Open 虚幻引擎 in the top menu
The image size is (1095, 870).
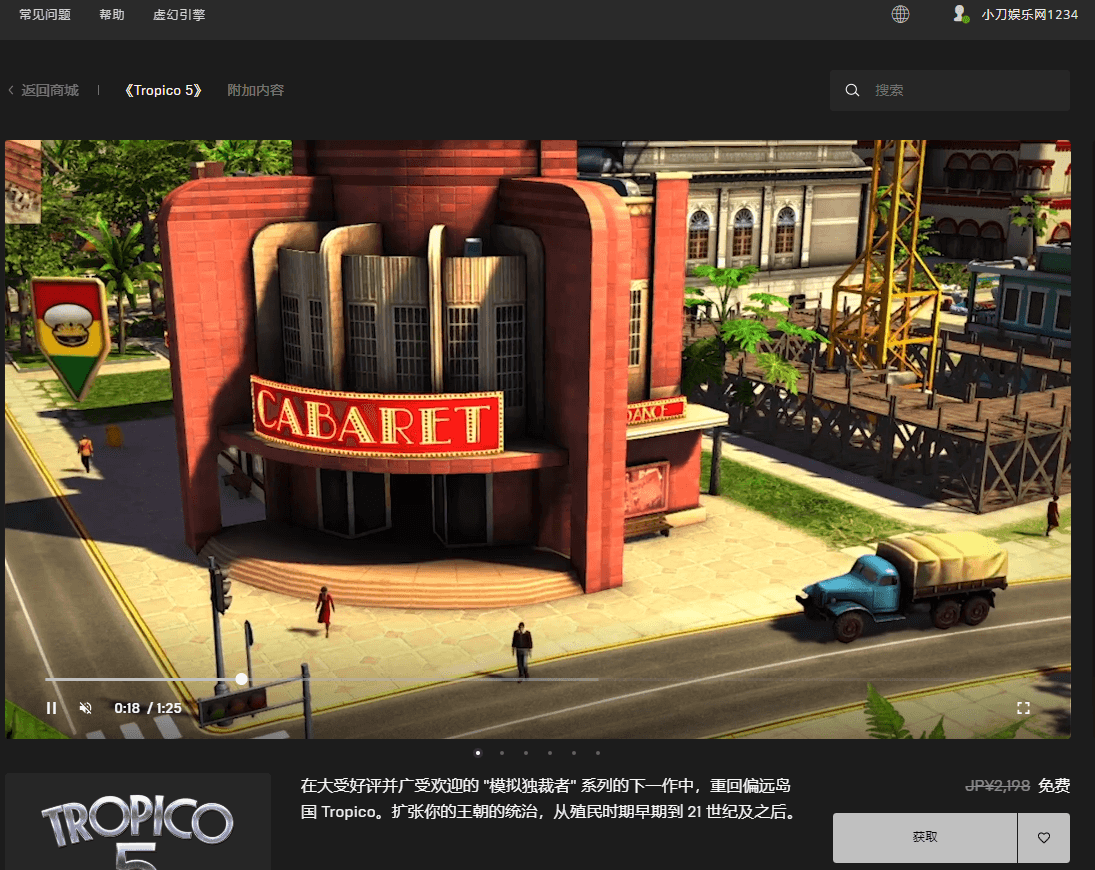pyautogui.click(x=179, y=15)
